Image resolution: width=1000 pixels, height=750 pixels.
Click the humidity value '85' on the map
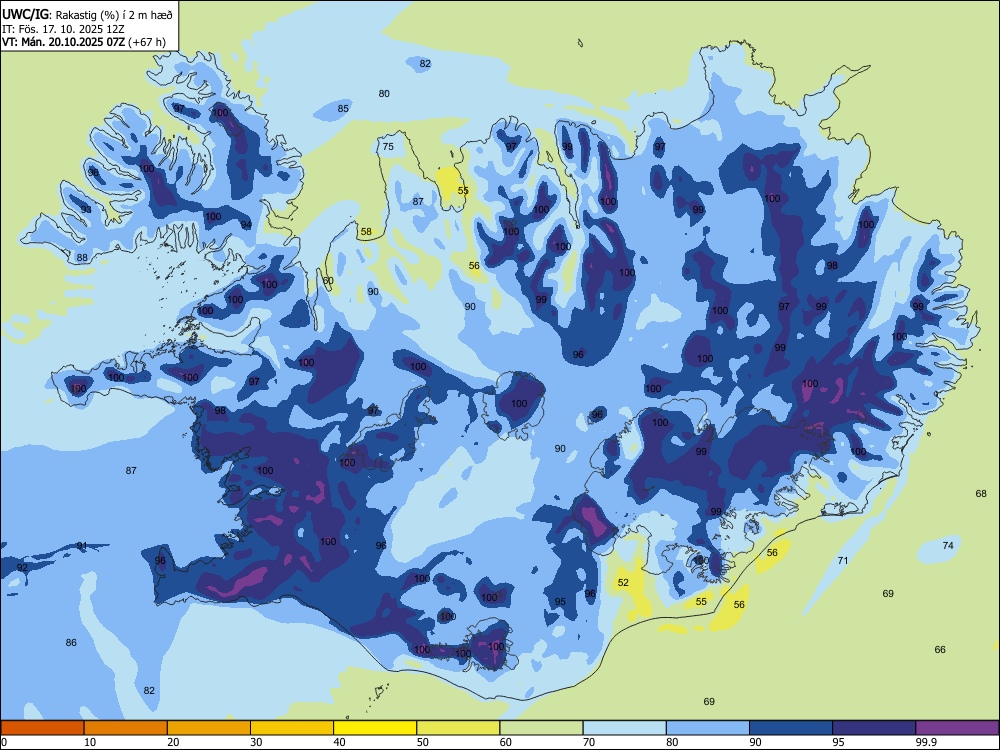tap(343, 108)
